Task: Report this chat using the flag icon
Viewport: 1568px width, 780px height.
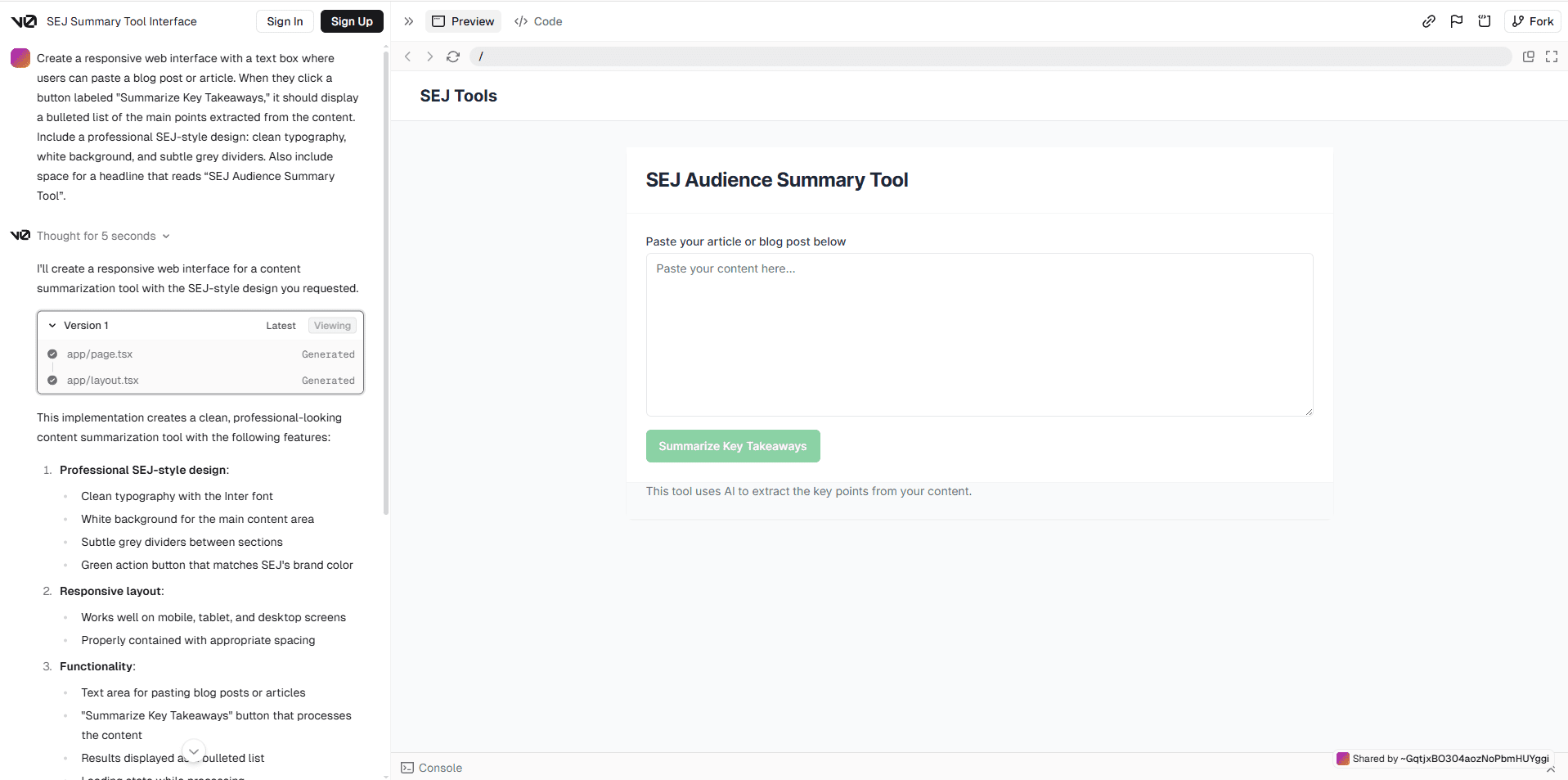Action: pyautogui.click(x=1457, y=21)
